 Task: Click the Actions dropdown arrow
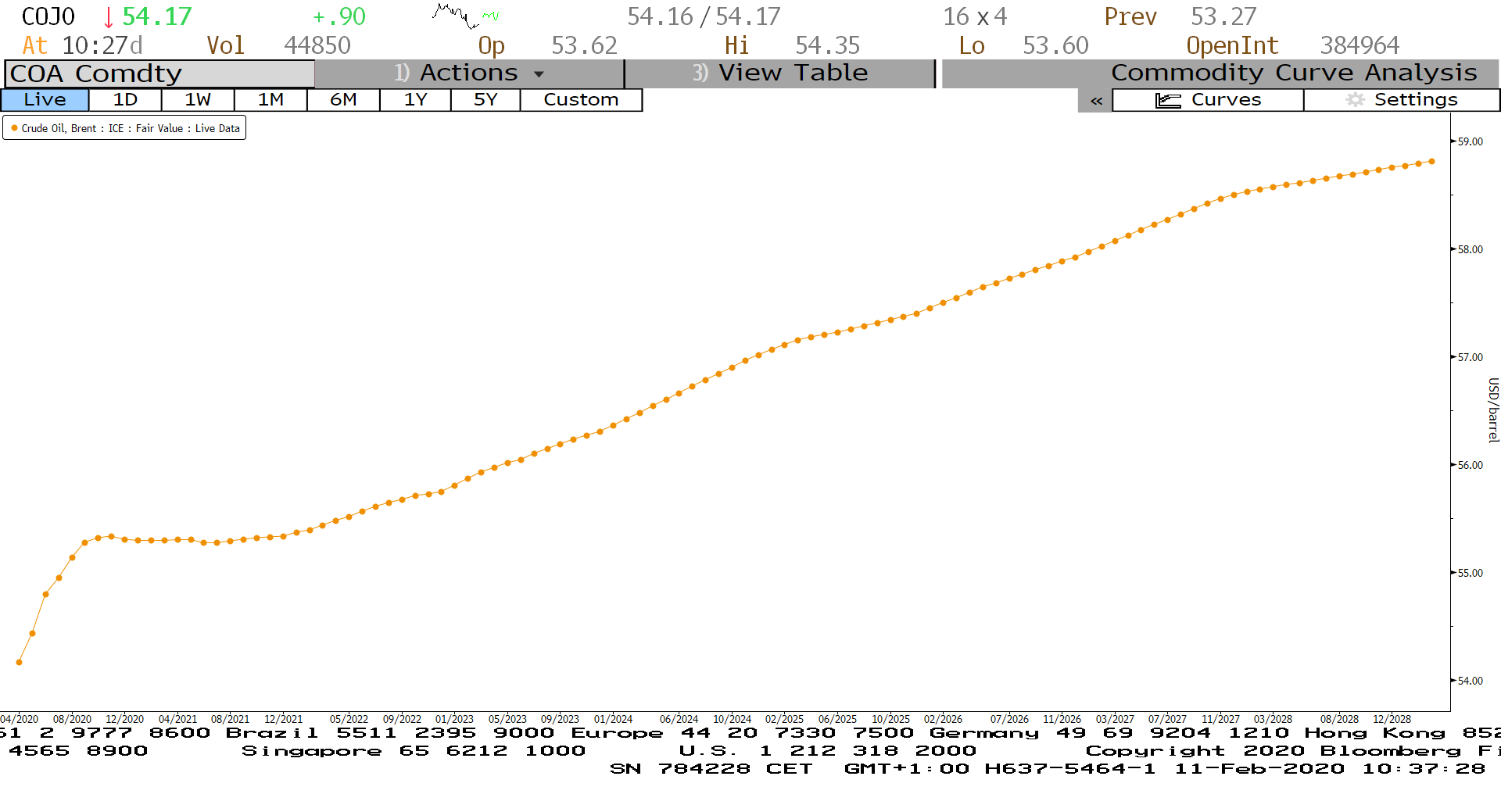tap(539, 74)
